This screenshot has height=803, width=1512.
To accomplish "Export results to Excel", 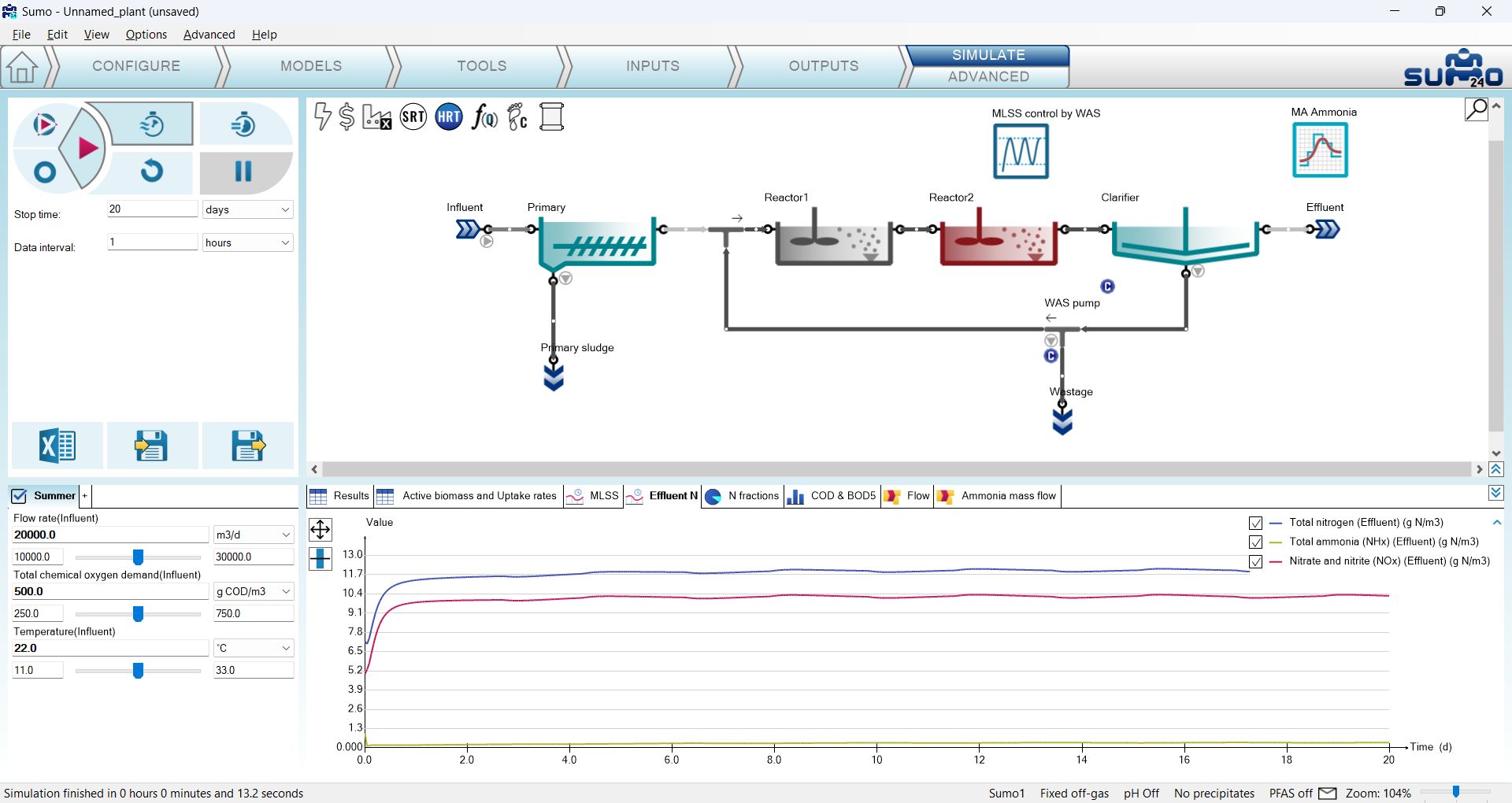I will [57, 446].
